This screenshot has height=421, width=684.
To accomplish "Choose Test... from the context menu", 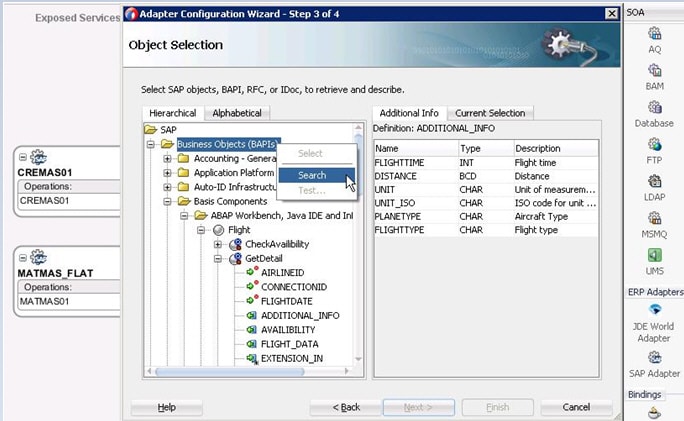I will click(317, 191).
